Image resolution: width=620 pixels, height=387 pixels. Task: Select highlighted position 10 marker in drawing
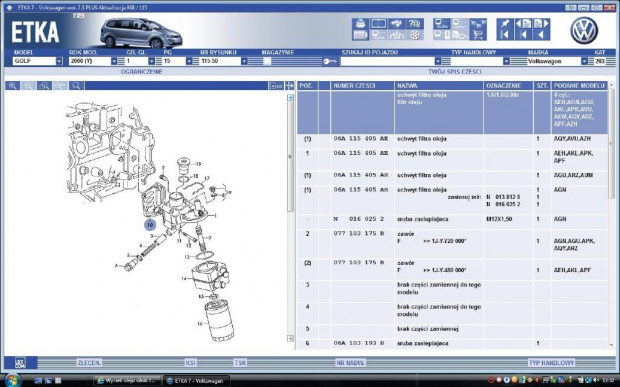click(149, 225)
